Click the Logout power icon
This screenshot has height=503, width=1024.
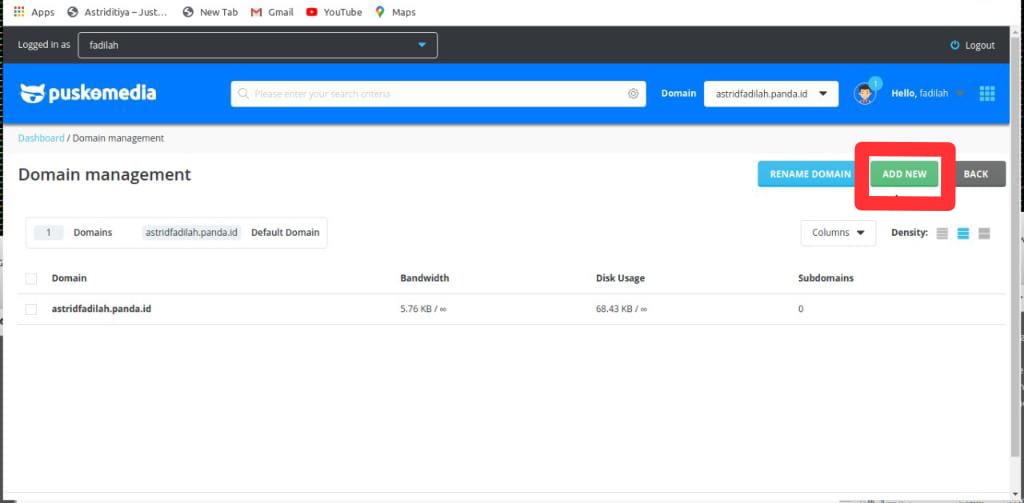[x=955, y=45]
